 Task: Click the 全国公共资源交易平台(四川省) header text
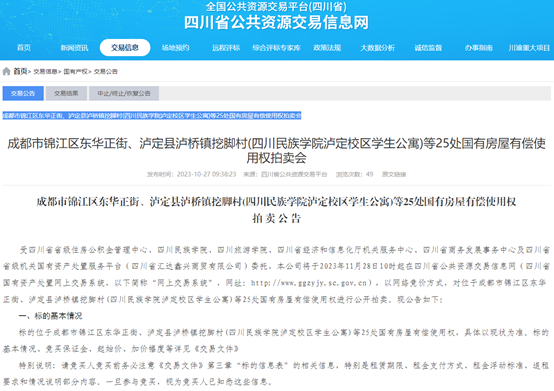coord(276,6)
